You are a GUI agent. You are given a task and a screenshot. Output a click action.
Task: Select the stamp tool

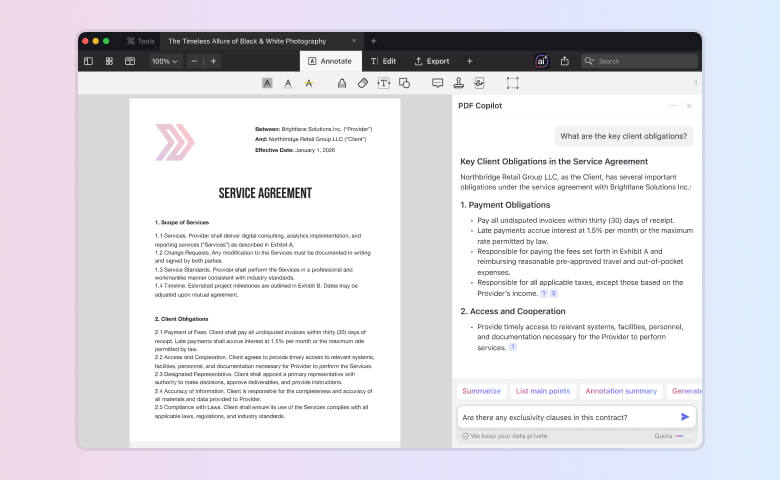click(458, 83)
